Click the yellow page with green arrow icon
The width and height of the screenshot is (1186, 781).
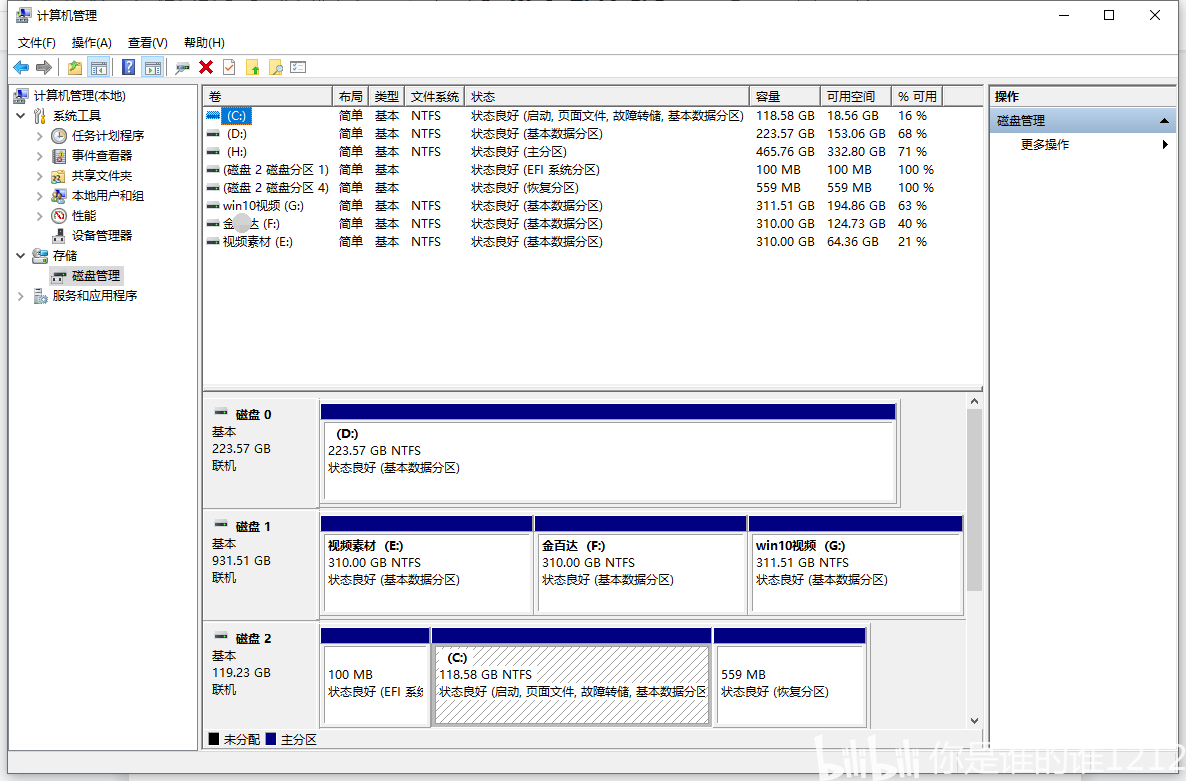(x=253, y=67)
